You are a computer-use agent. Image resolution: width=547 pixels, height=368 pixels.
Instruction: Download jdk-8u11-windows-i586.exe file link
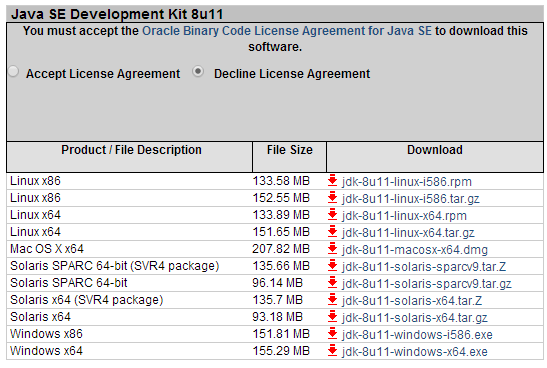pos(417,335)
